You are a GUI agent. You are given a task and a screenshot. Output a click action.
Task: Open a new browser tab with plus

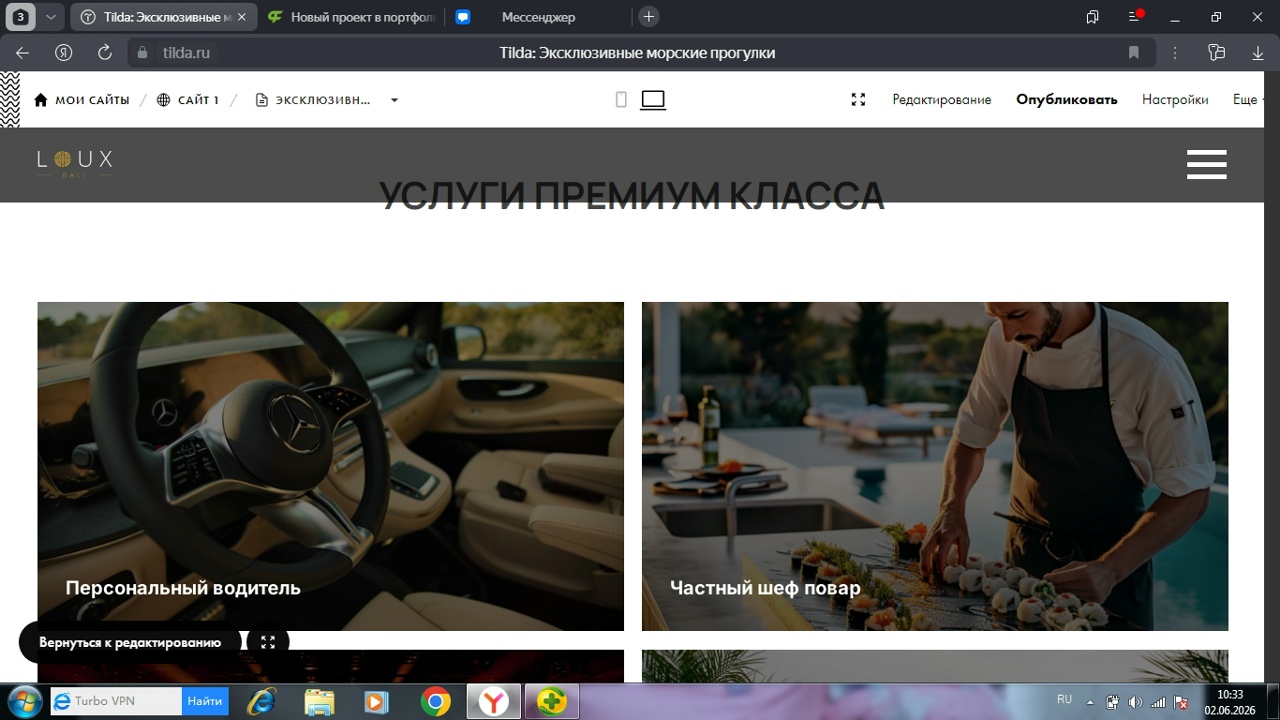[649, 17]
